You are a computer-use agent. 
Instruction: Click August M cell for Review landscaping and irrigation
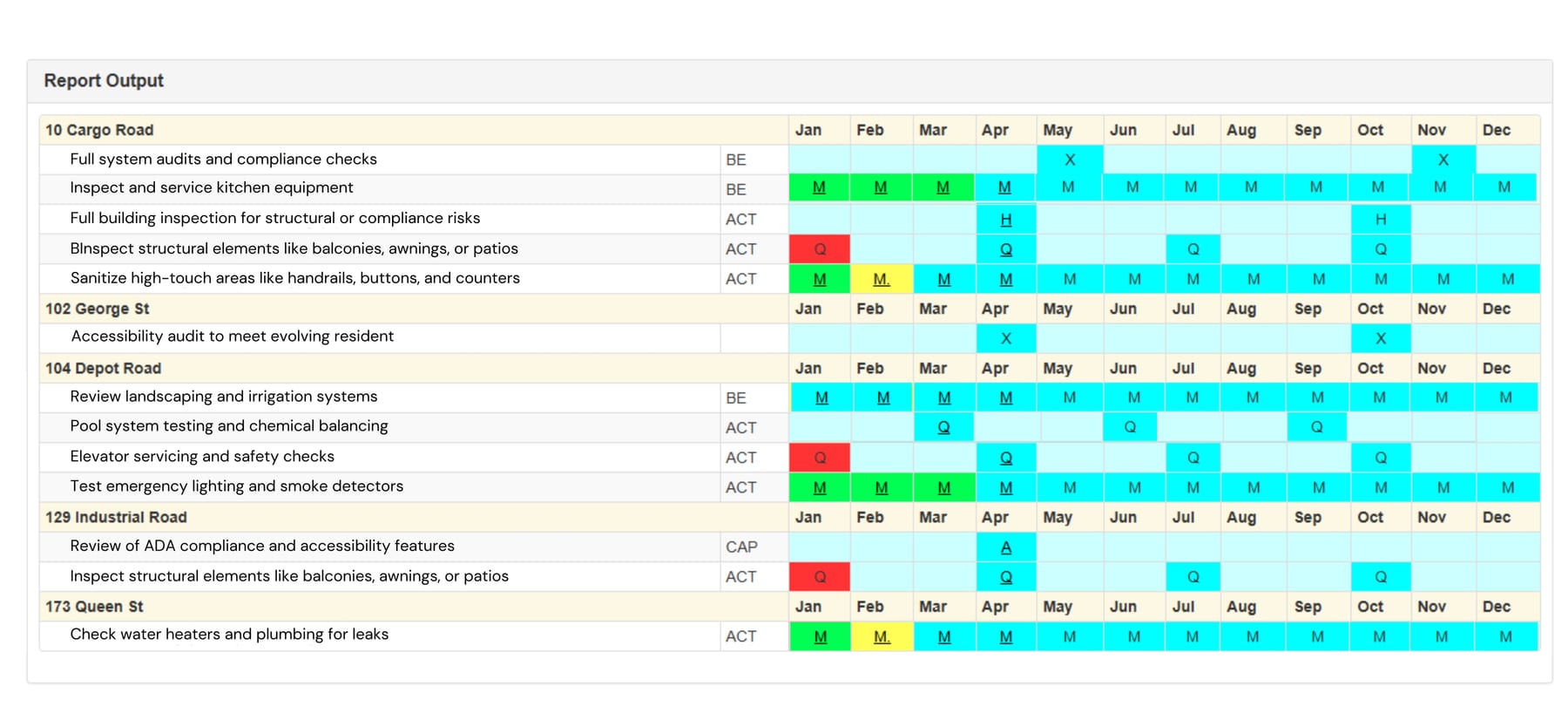click(1253, 397)
